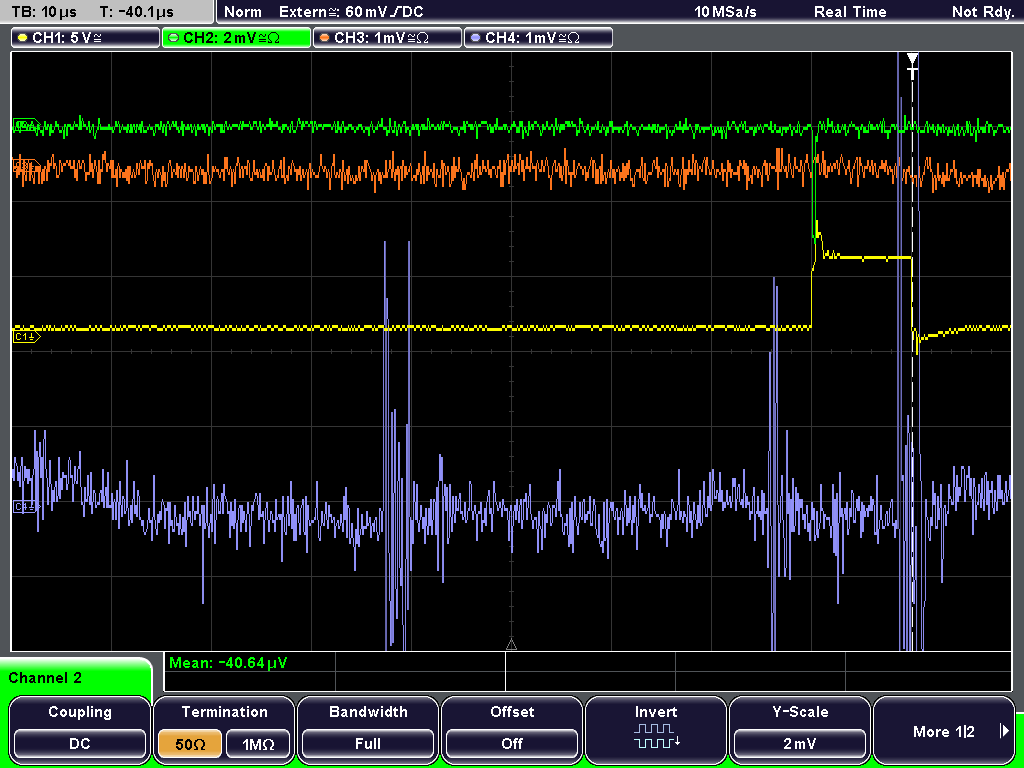Click the T: -40.1 µs trigger time readout
1024x768 pixels.
136,12
